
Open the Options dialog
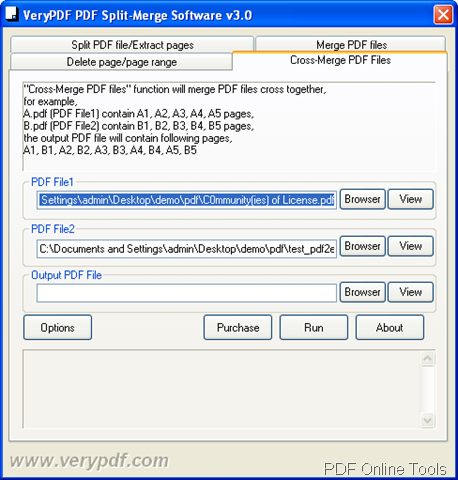[x=58, y=328]
